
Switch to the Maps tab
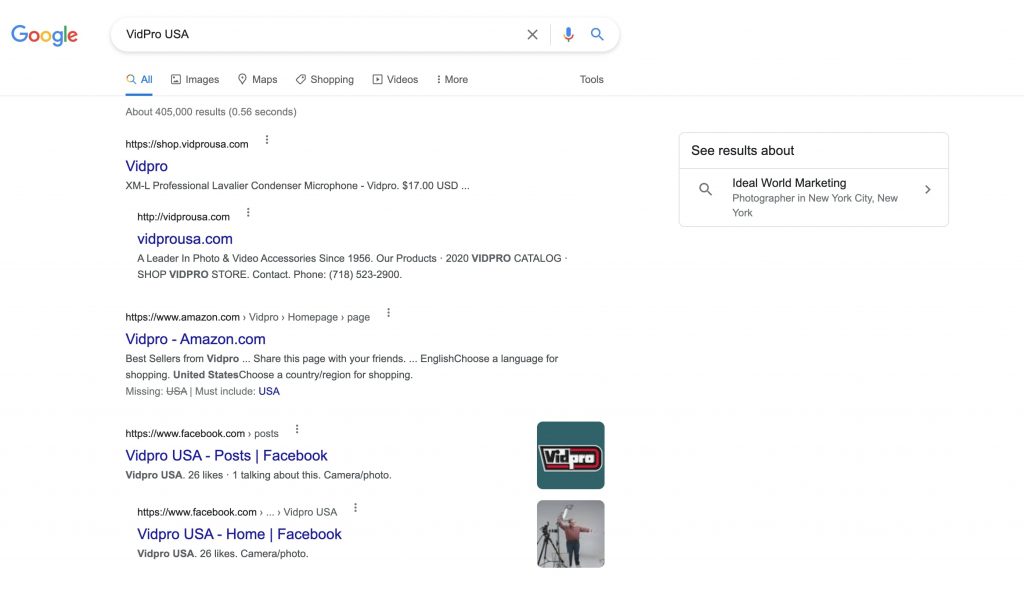[x=257, y=80]
